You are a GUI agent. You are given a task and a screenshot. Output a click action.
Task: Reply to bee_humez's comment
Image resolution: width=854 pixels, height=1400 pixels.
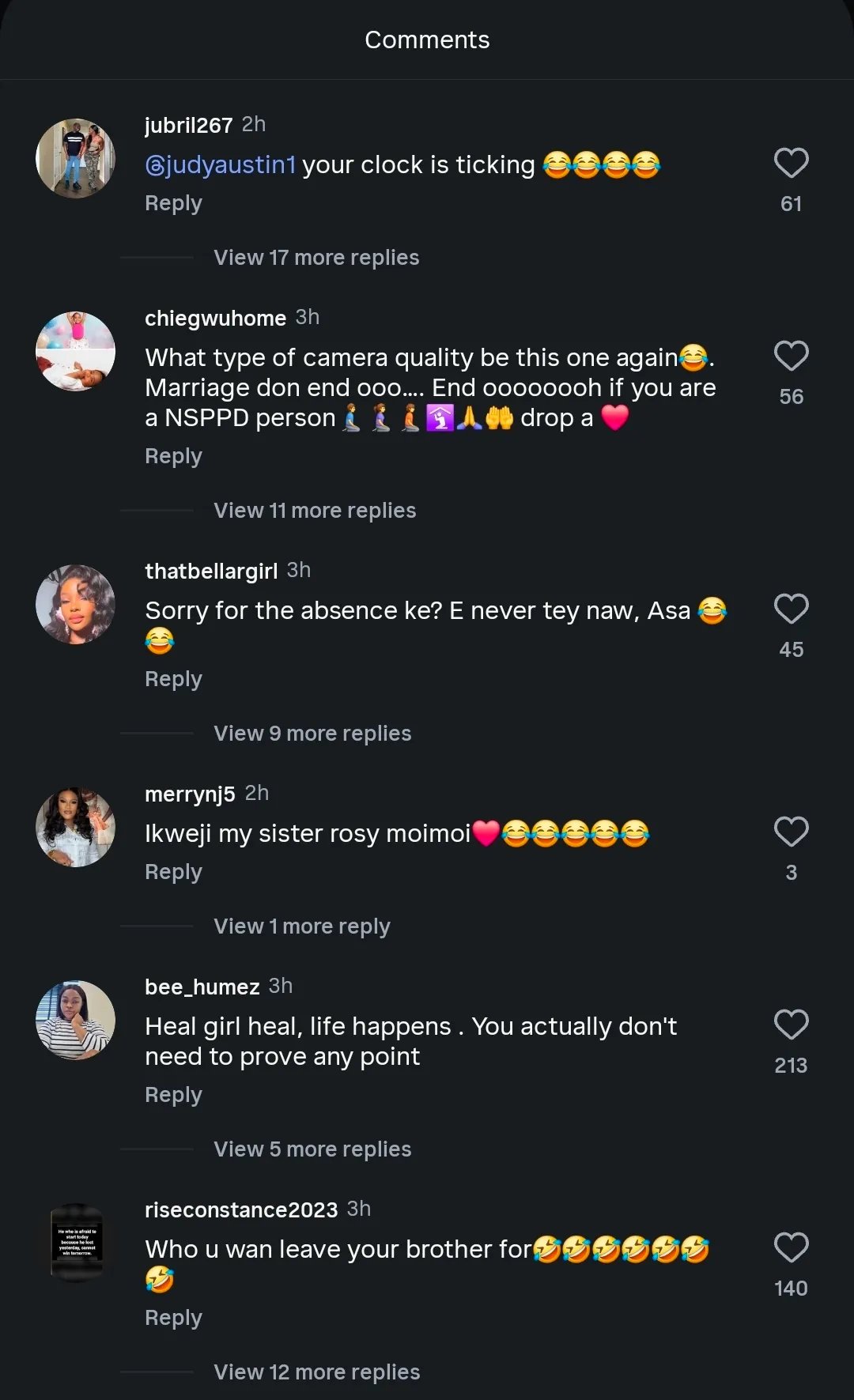[173, 1095]
